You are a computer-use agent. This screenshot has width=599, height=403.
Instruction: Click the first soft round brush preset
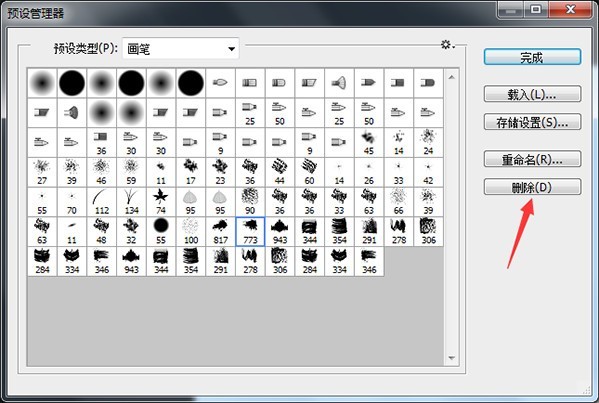pos(42,83)
